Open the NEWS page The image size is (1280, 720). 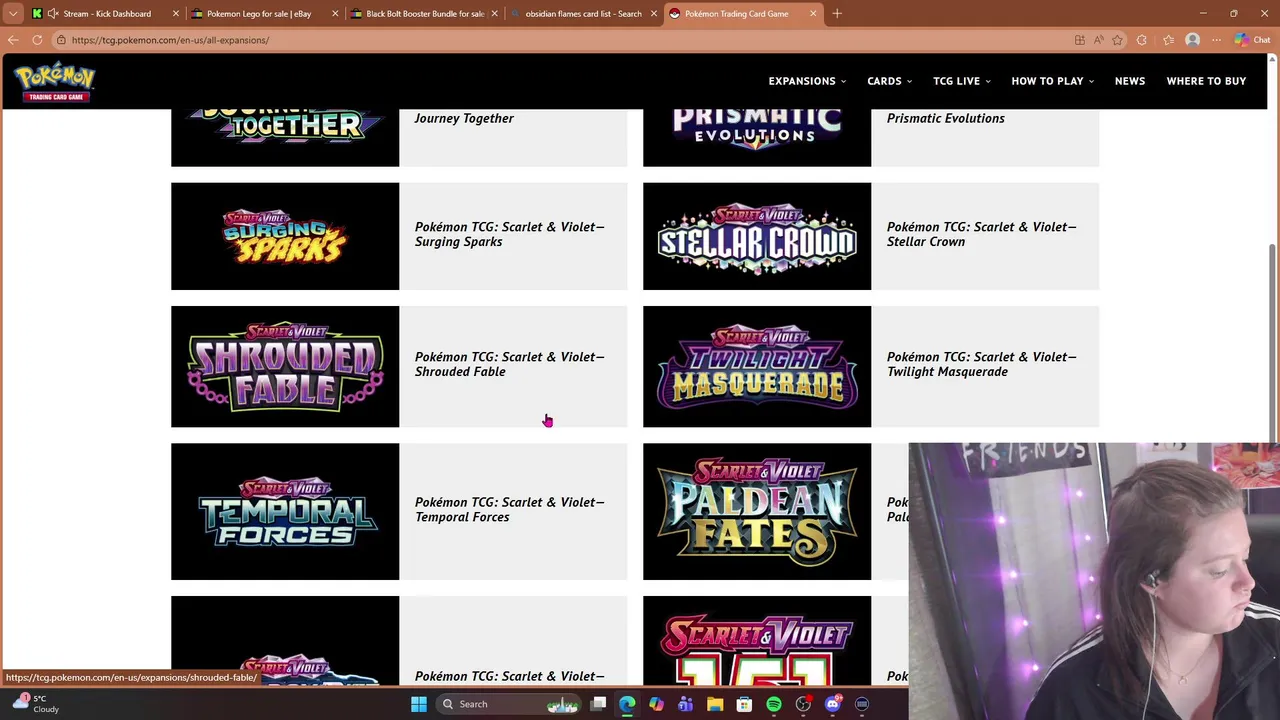click(x=1130, y=81)
